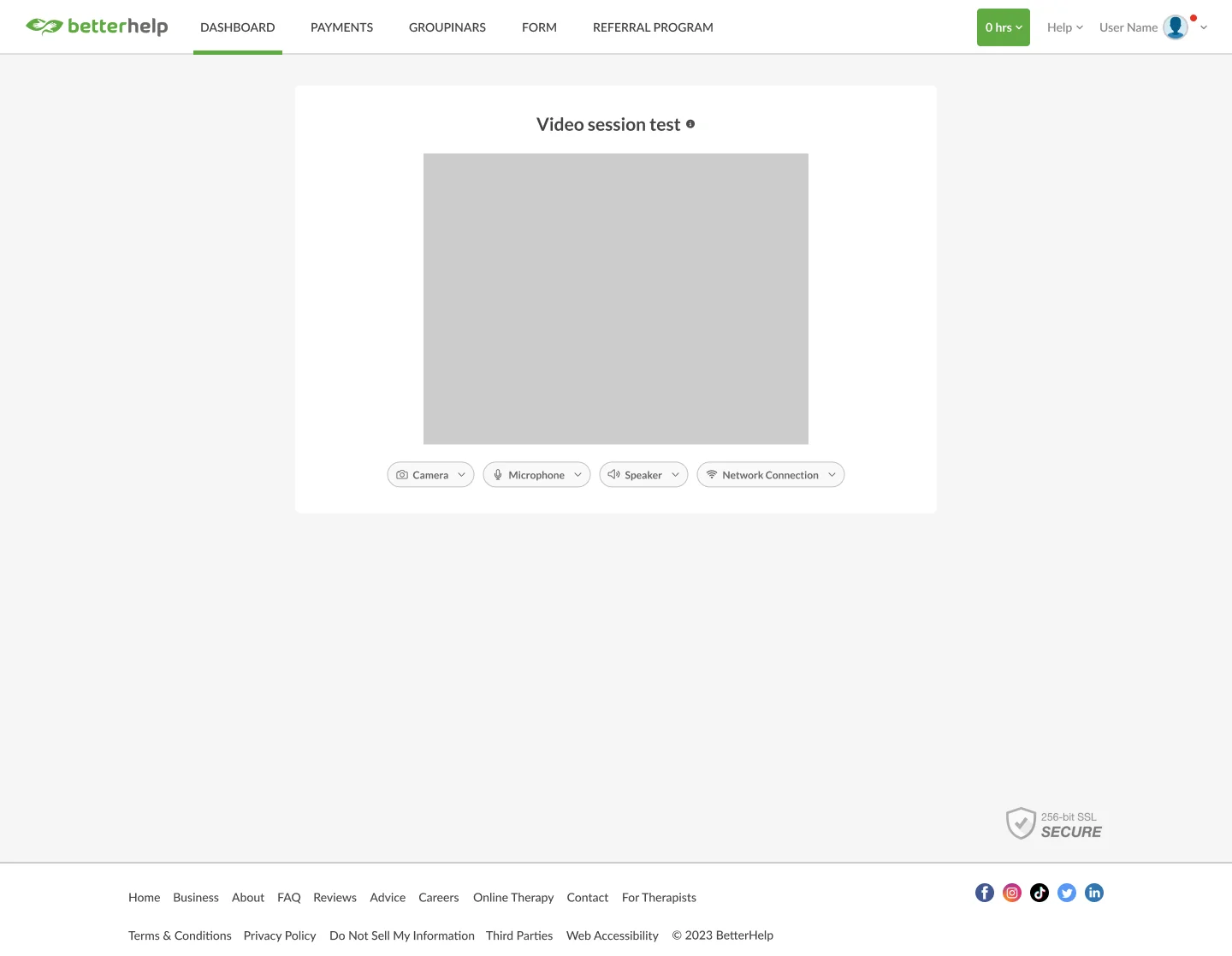The height and width of the screenshot is (956, 1232).
Task: Open the Third Parties link
Action: (519, 935)
